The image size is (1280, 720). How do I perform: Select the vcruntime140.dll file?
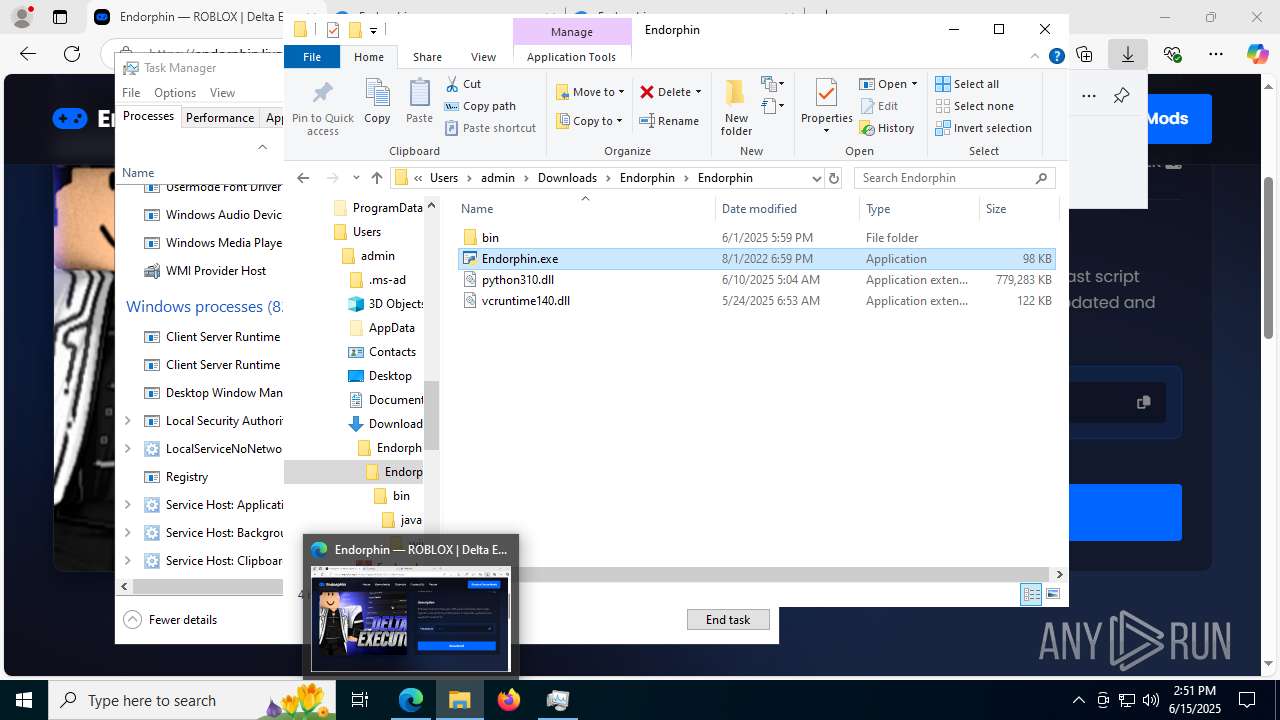point(757,301)
